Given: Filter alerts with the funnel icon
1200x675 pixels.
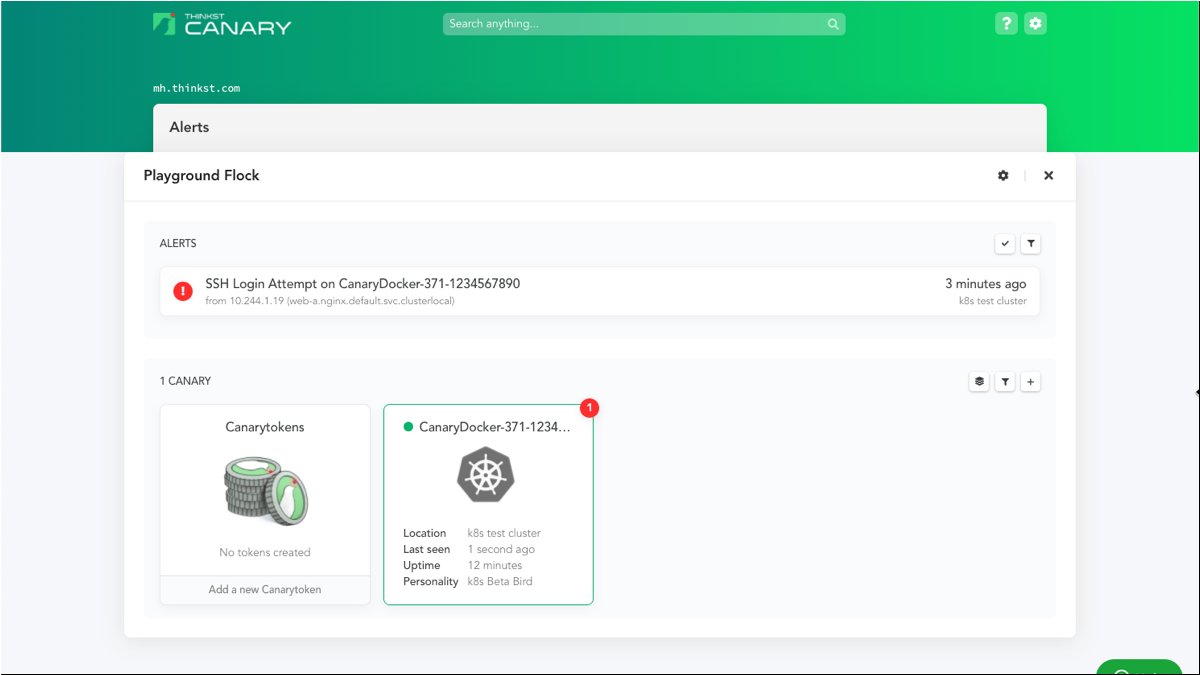Looking at the screenshot, I should click(1030, 243).
